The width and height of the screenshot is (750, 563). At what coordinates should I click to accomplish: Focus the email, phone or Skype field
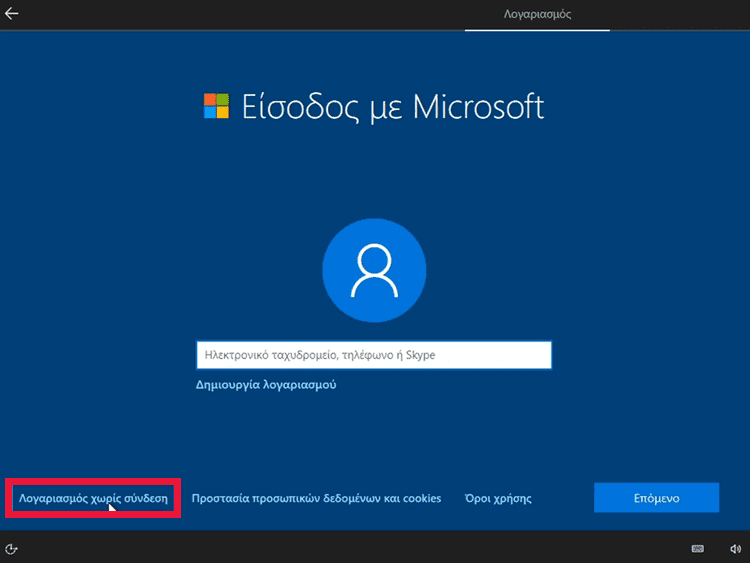pos(374,355)
